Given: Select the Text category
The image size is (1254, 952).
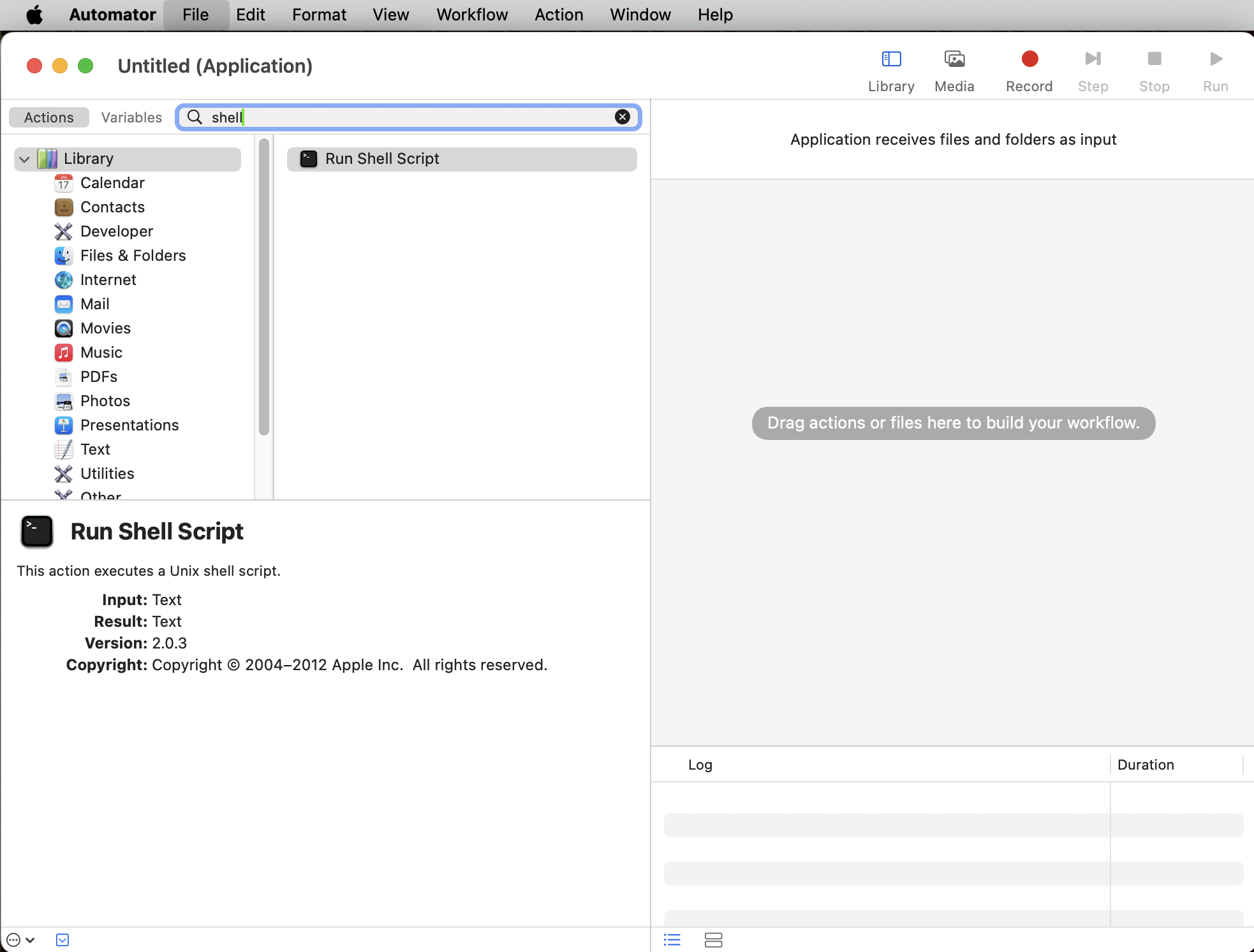Looking at the screenshot, I should [95, 450].
